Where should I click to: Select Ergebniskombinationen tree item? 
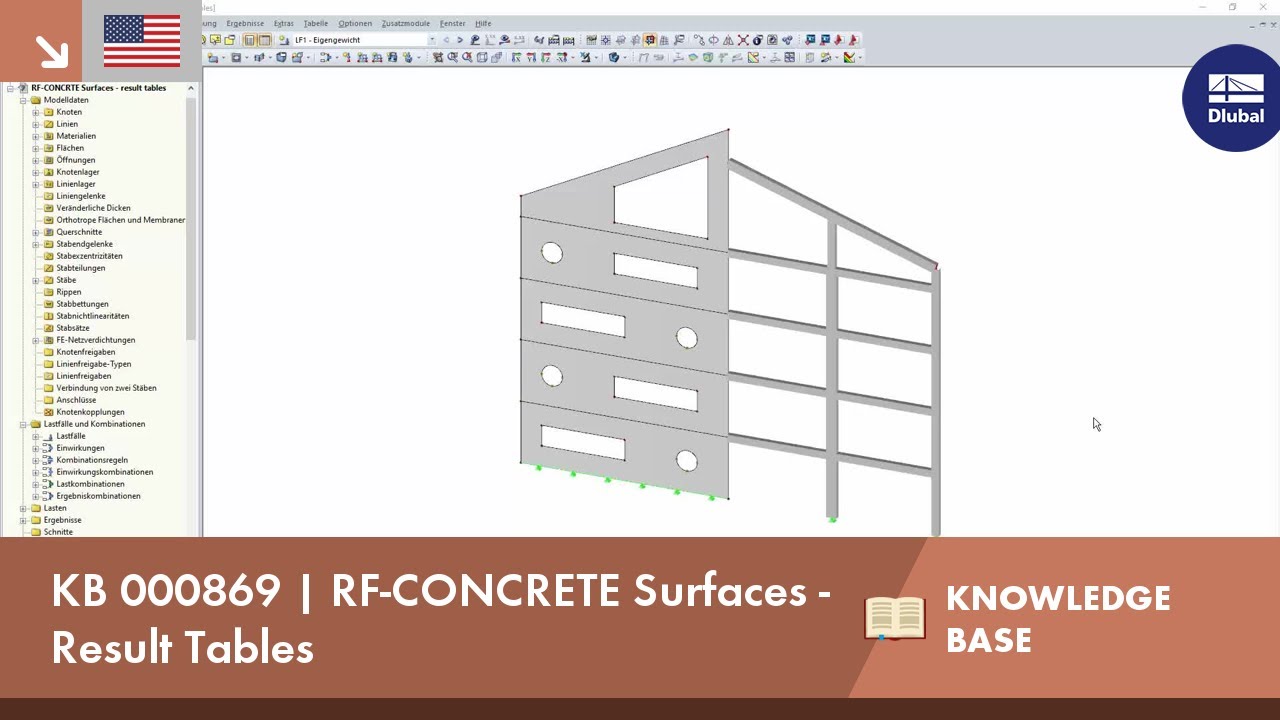[98, 496]
